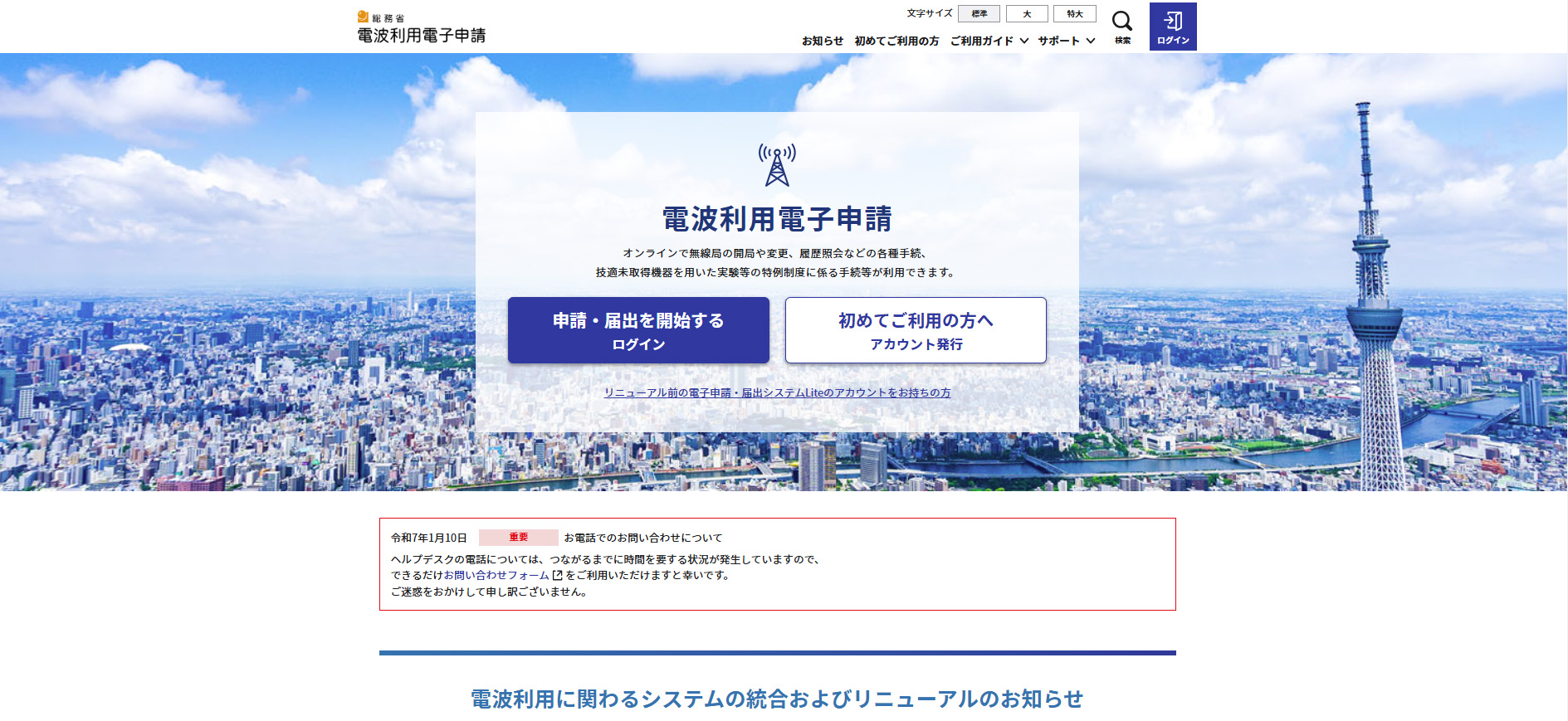
Task: Open the サポート menu label
Action: (1058, 41)
